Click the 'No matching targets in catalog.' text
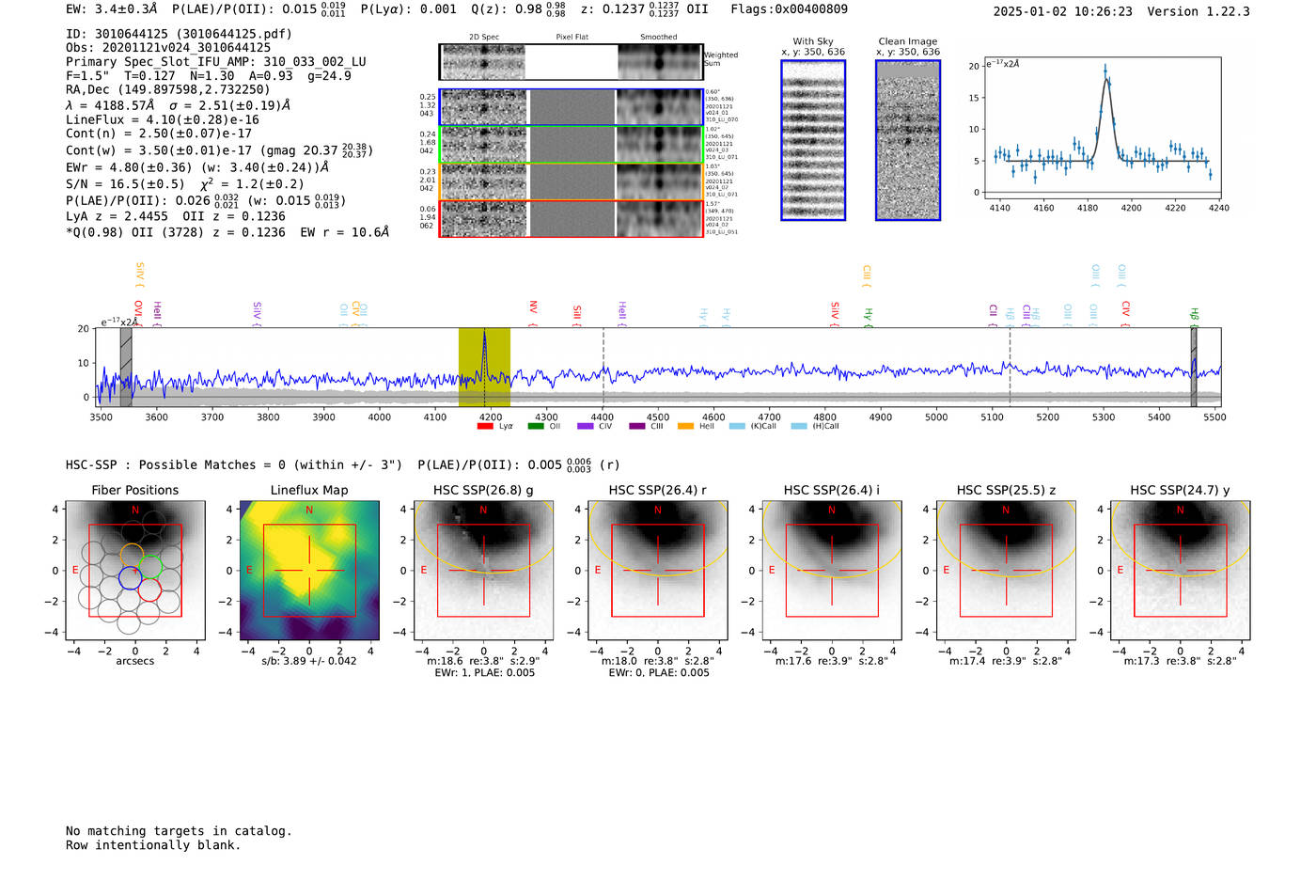This screenshot has height=896, width=1316. pos(179,831)
